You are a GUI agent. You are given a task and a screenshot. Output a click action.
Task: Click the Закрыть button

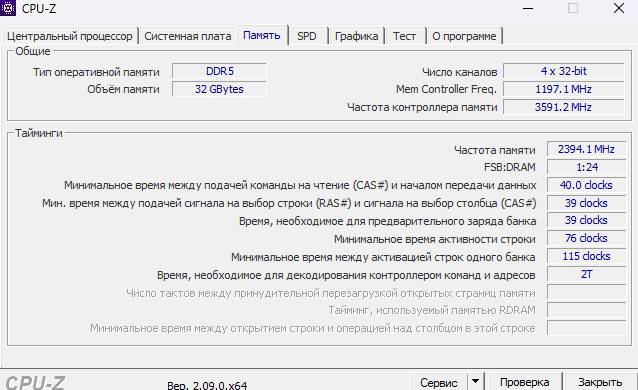[x=600, y=382]
